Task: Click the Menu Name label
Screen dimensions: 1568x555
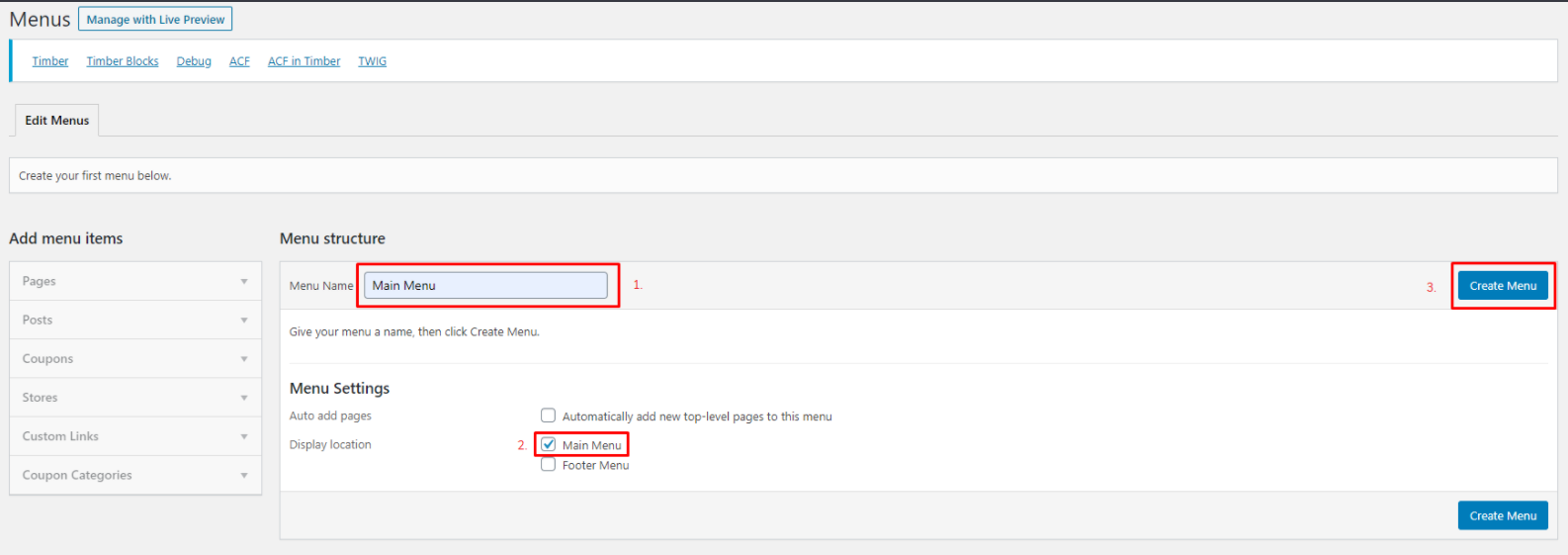Action: [321, 286]
